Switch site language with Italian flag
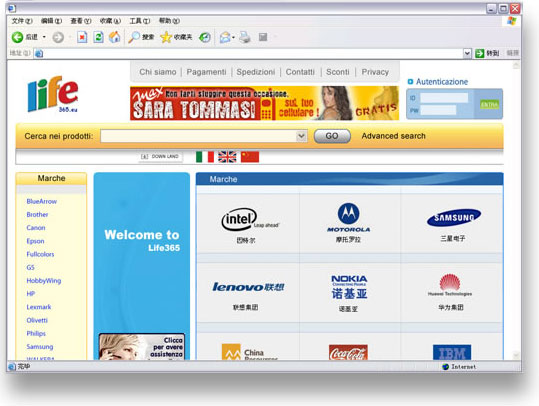 pyautogui.click(x=205, y=156)
